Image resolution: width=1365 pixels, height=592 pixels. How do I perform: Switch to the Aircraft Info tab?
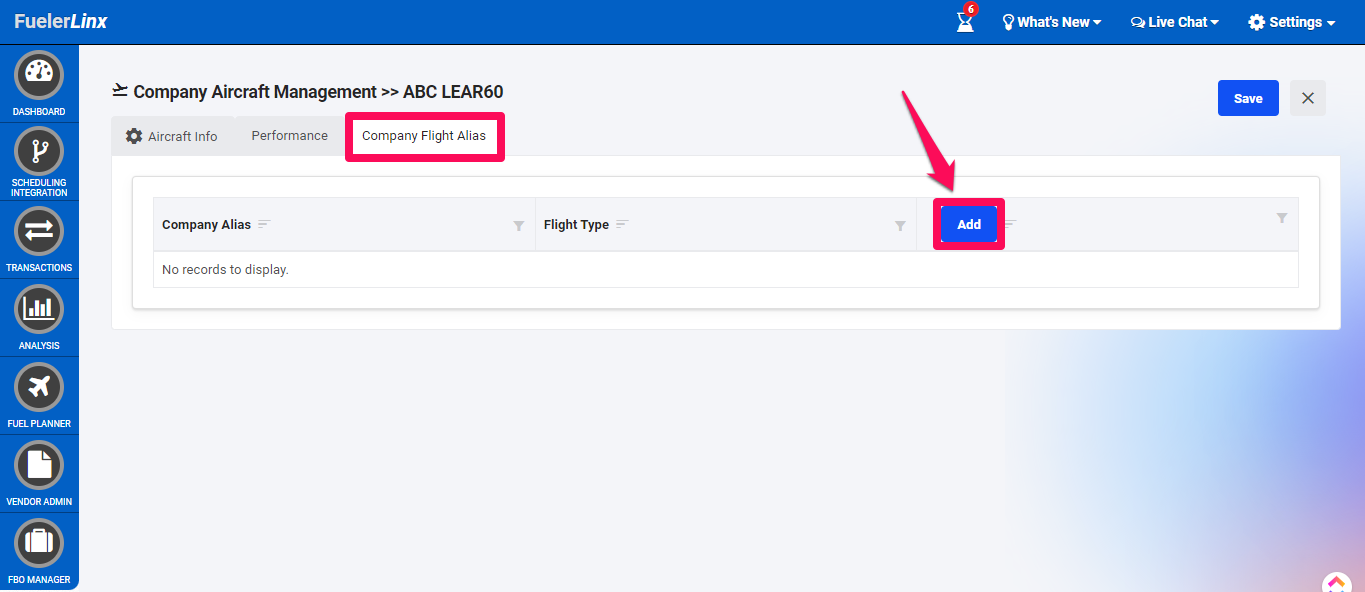[x=171, y=136]
